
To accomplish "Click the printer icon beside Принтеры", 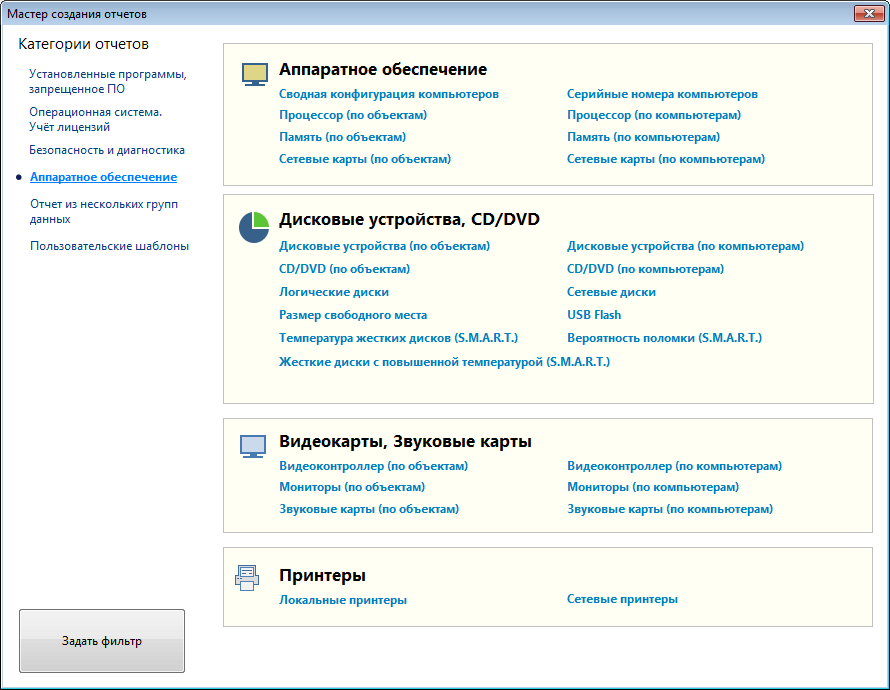I will 247,578.
